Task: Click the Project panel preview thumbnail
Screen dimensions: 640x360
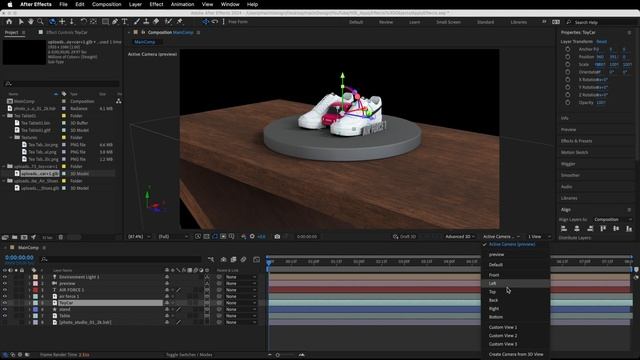Action: click(x=24, y=52)
